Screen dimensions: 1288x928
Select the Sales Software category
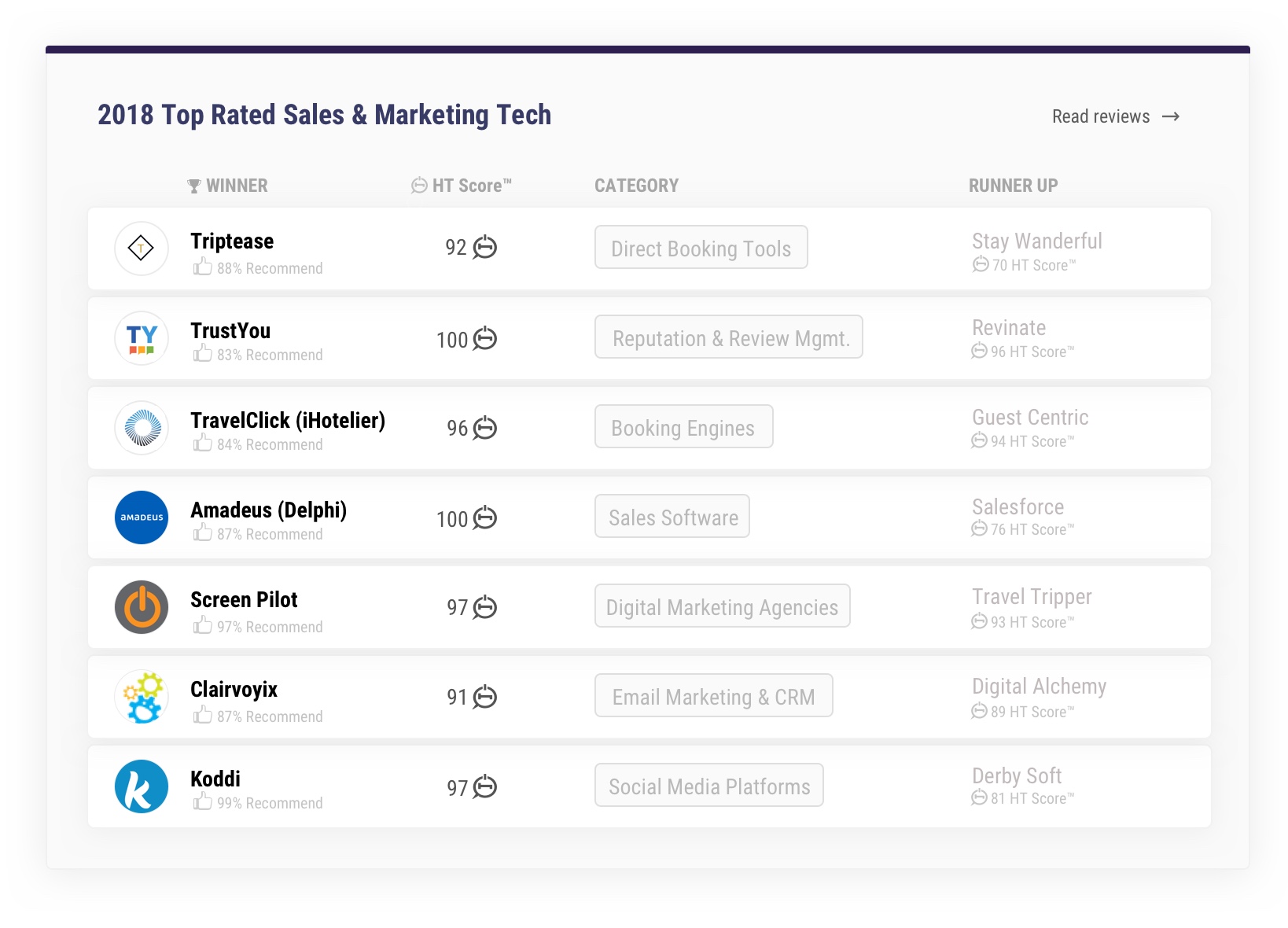[x=672, y=516]
